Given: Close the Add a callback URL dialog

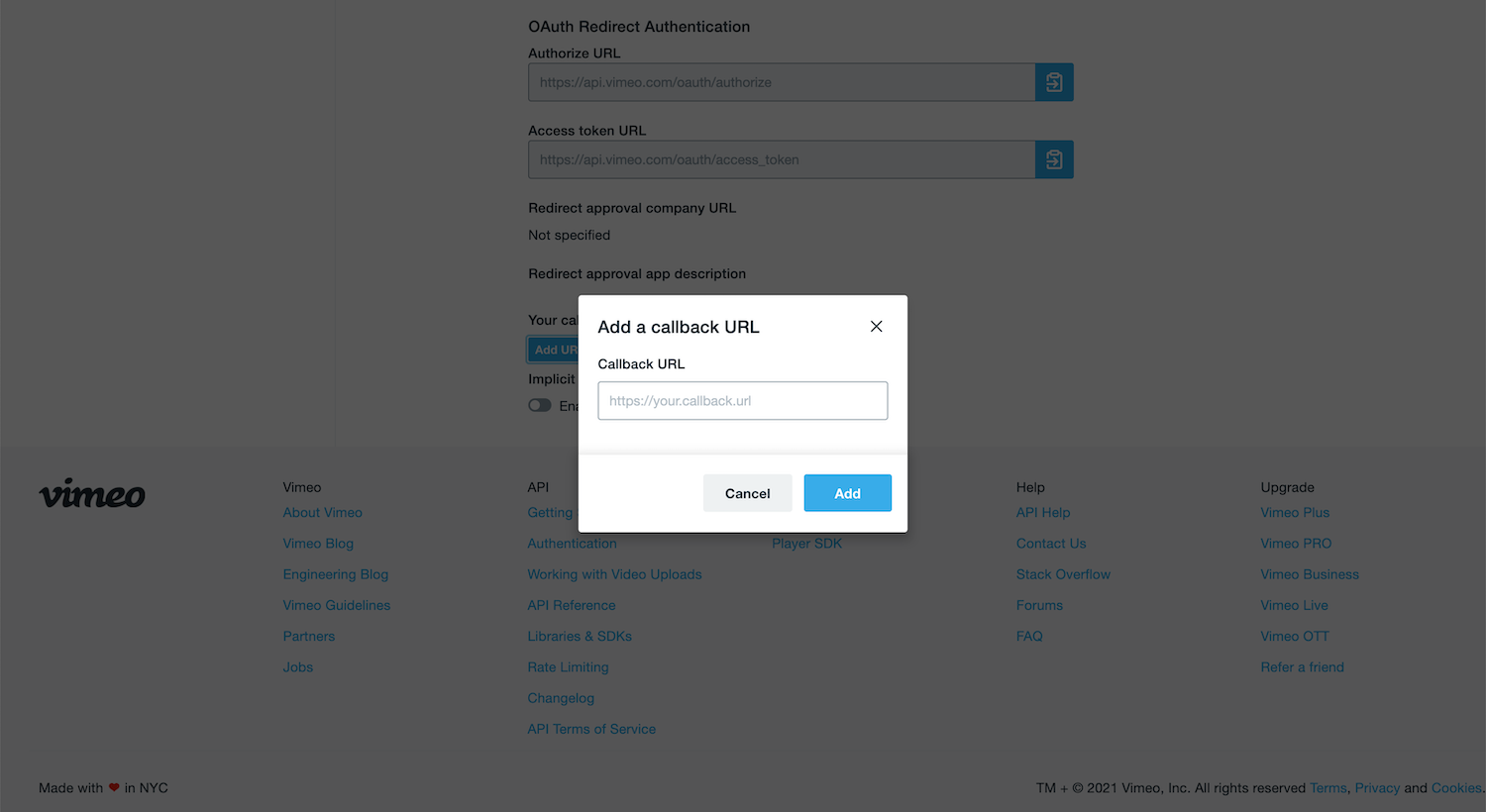Looking at the screenshot, I should coord(876,326).
